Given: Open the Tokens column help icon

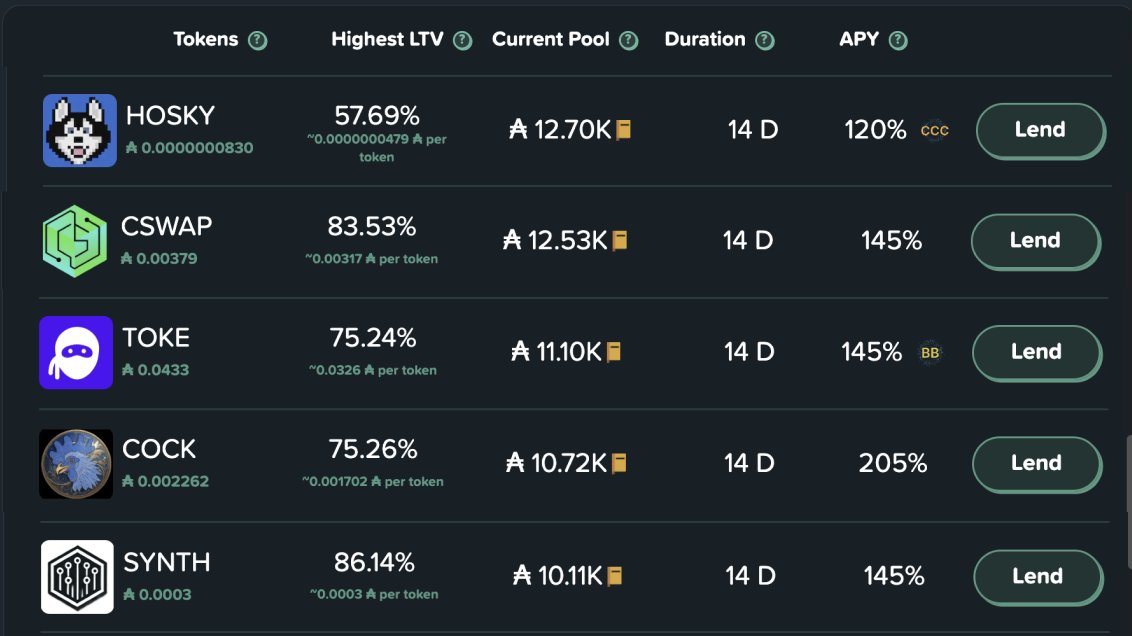Looking at the screenshot, I should coord(257,40).
